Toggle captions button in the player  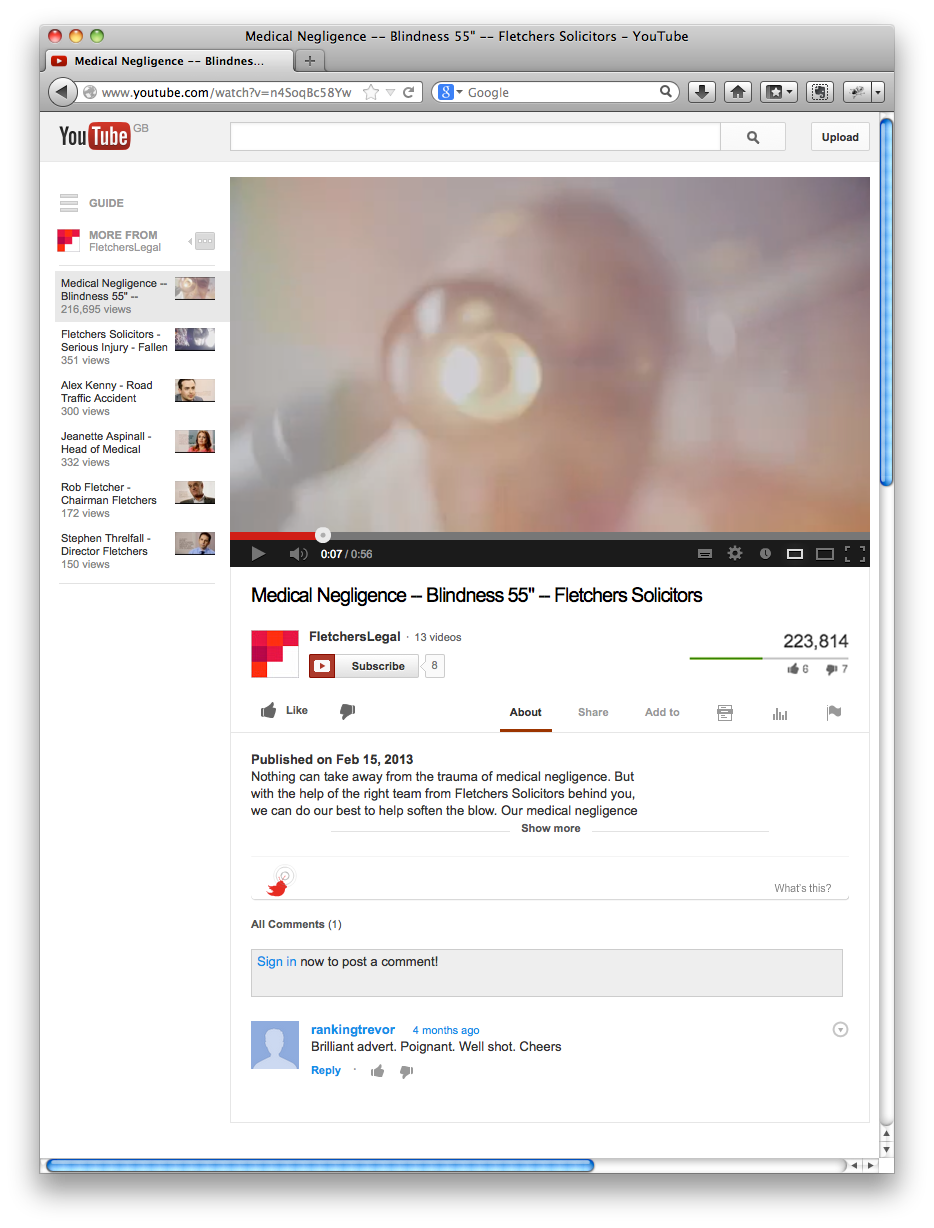705,553
